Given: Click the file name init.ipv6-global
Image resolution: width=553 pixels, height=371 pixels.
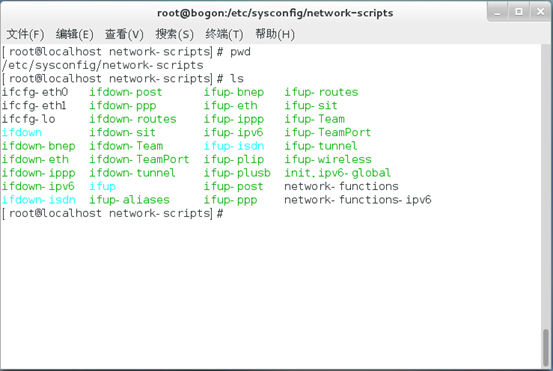Looking at the screenshot, I should click(338, 173).
